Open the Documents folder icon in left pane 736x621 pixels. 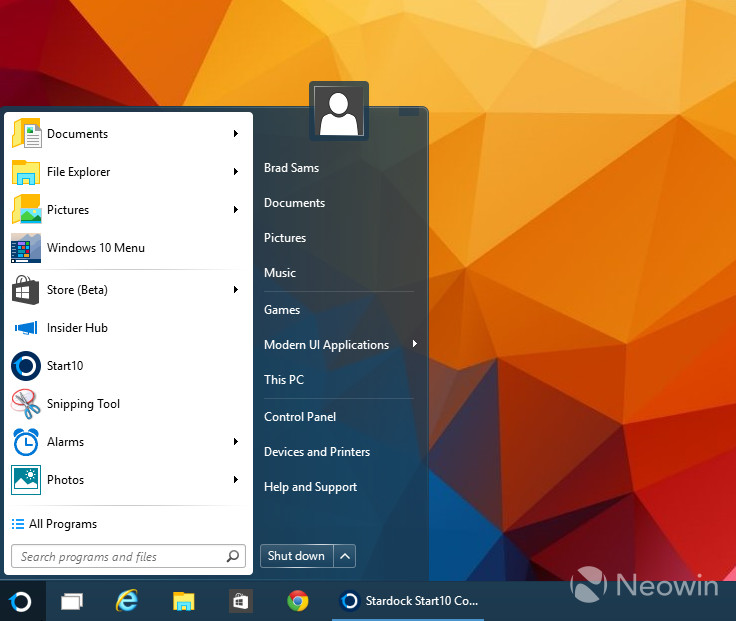26,134
